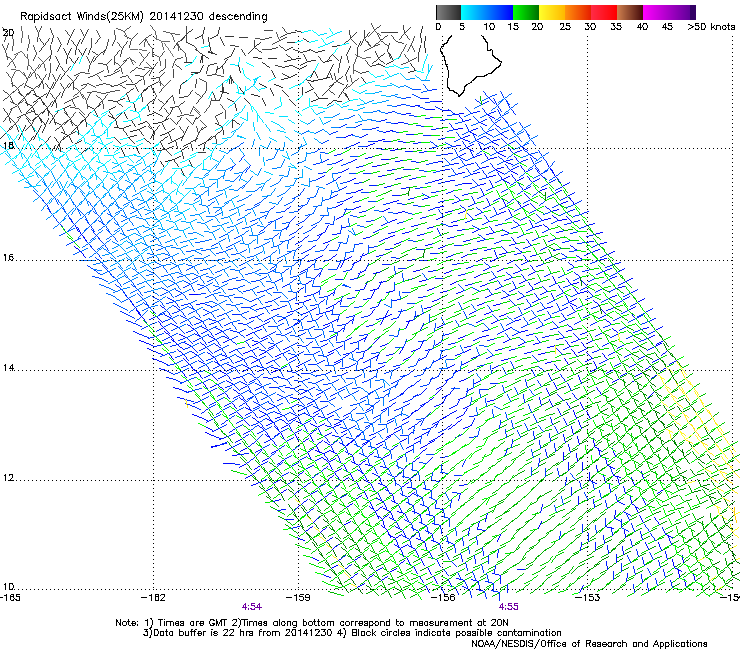Click the '>50 knots' legend label
Image resolution: width=740 pixels, height=650 pixels.
[711, 27]
